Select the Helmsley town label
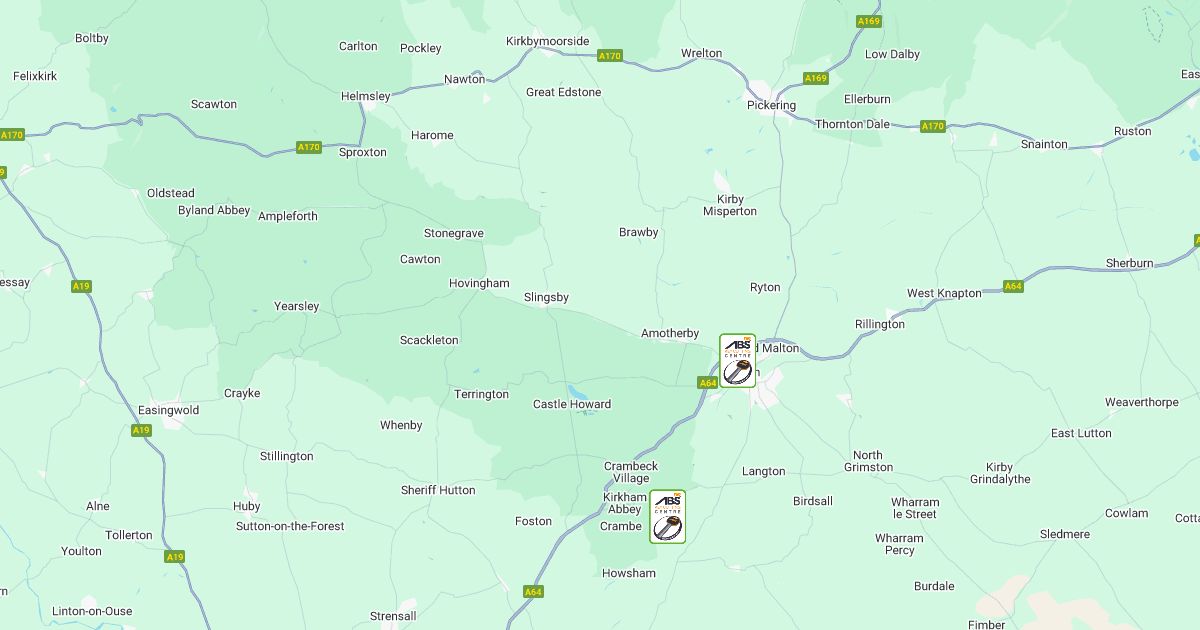The width and height of the screenshot is (1200, 630). click(366, 96)
